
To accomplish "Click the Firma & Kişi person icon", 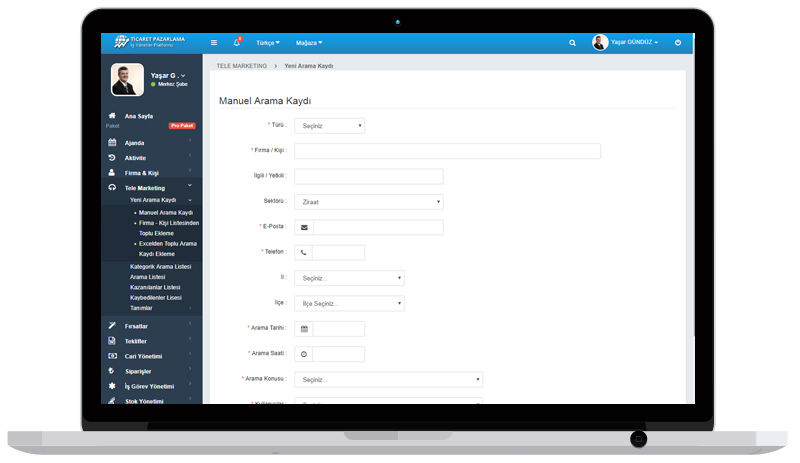I will tap(112, 173).
